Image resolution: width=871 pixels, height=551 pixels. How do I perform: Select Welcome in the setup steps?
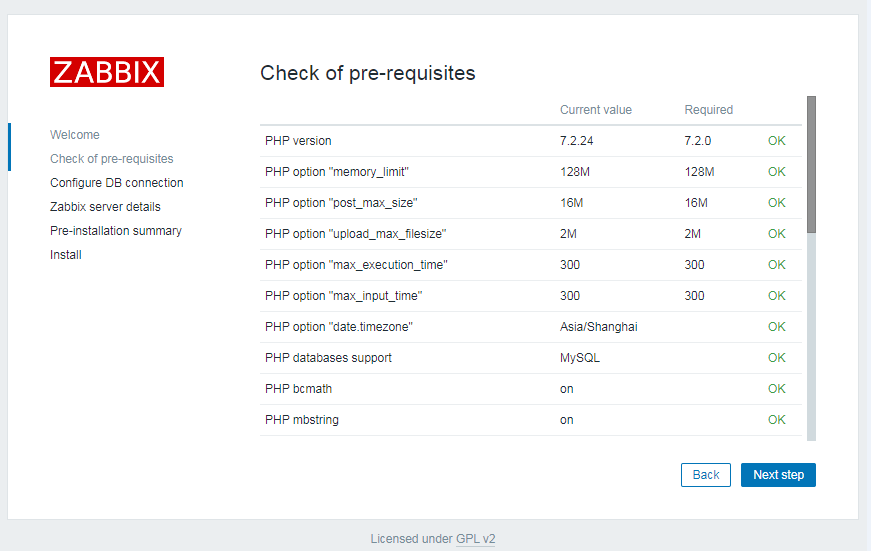point(75,135)
